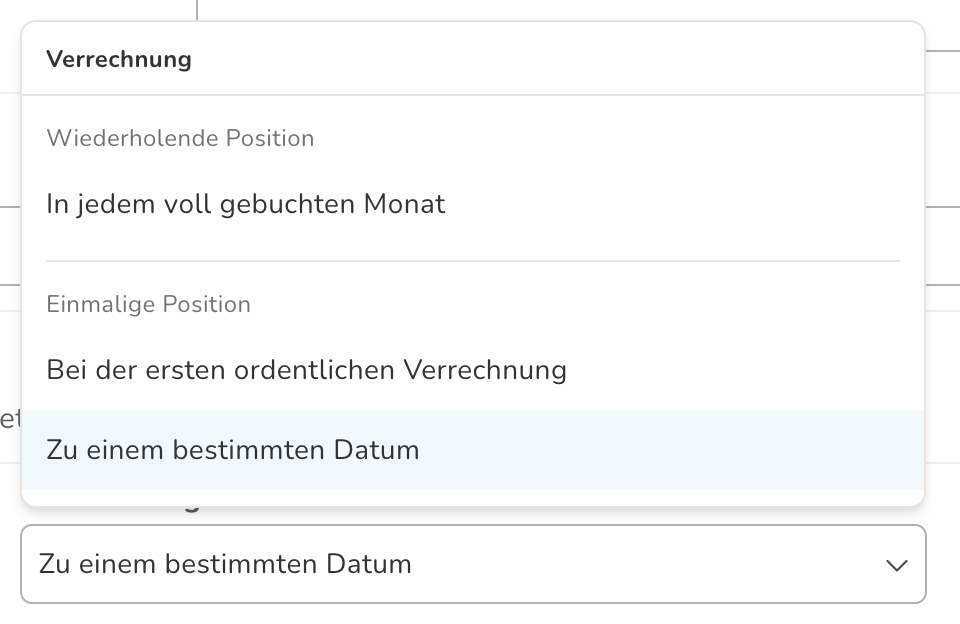Click the 'Wiederholende Position' group label
Screen dimensions: 960x624
[x=180, y=138]
